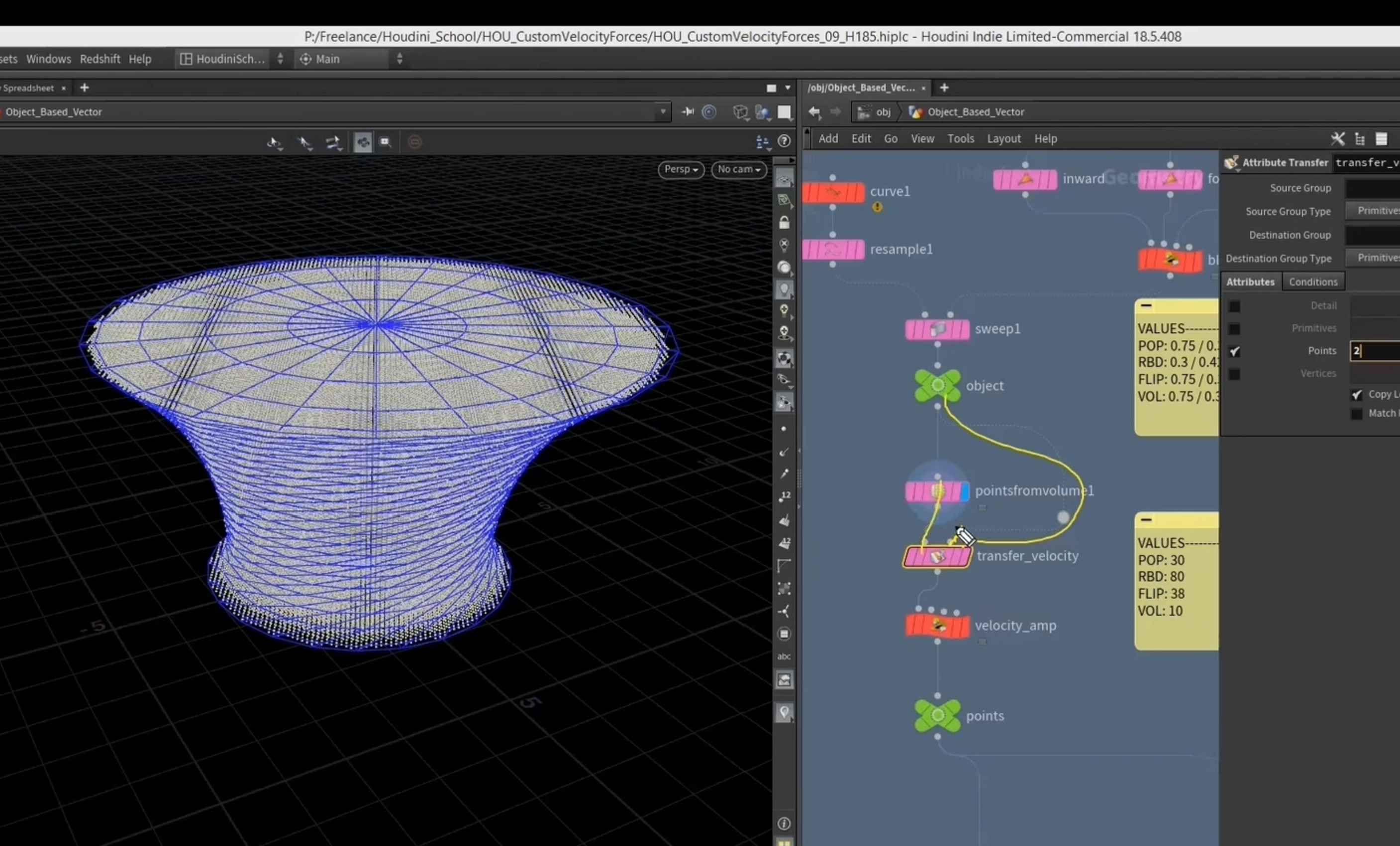Expand the Object_Based_Vector path dropdown
The height and width of the screenshot is (846, 1400).
(x=663, y=112)
